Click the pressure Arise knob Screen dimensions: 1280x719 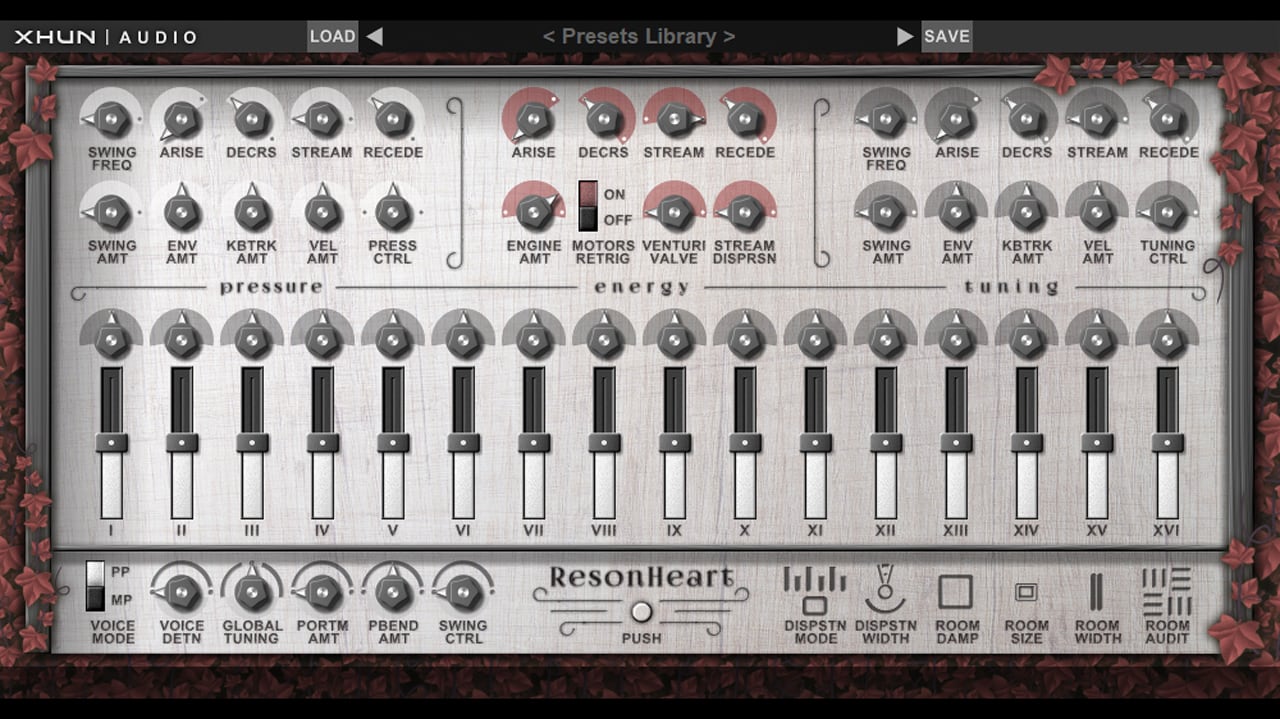(x=182, y=119)
